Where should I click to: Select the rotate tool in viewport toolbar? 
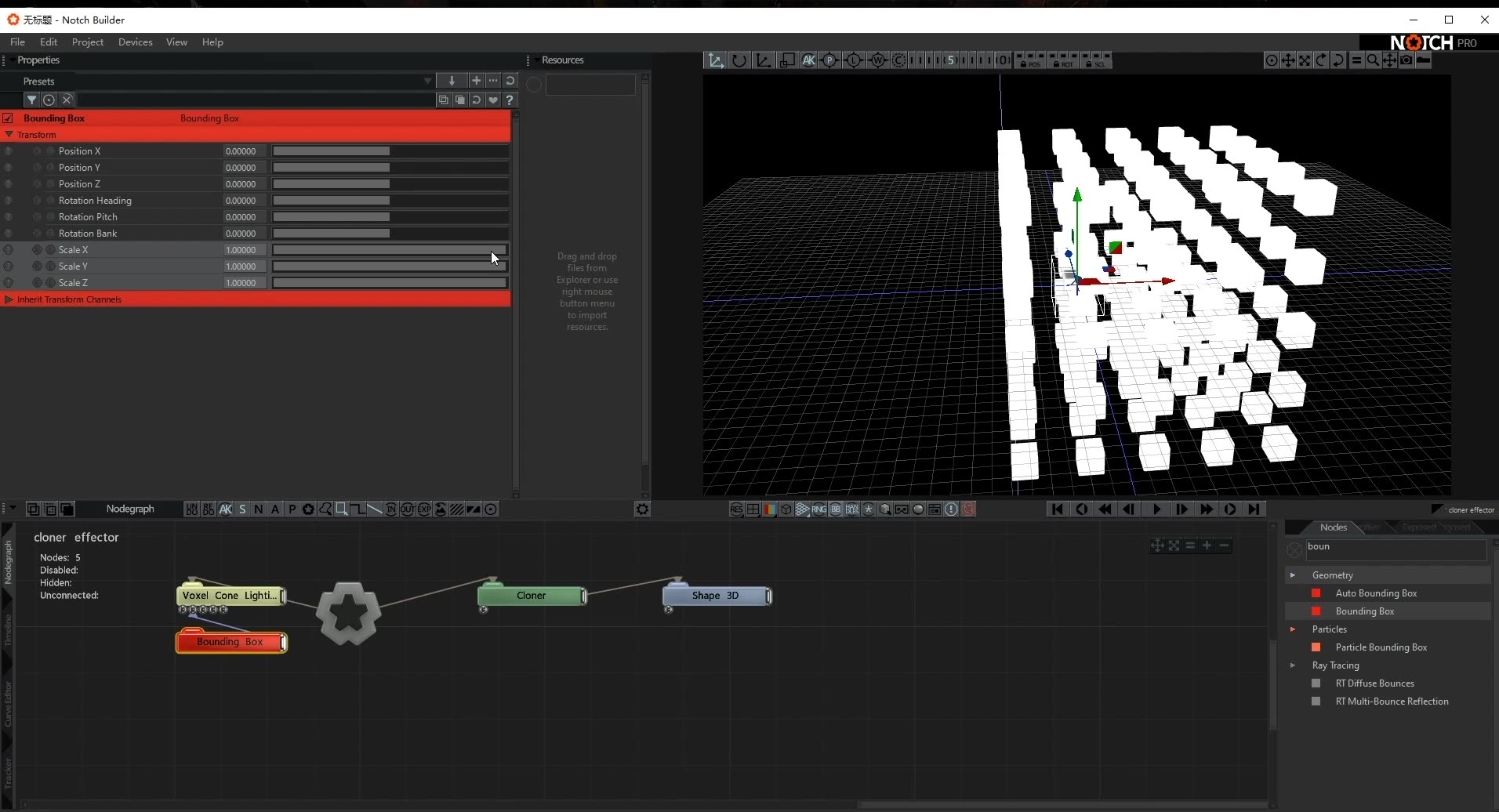click(x=739, y=60)
